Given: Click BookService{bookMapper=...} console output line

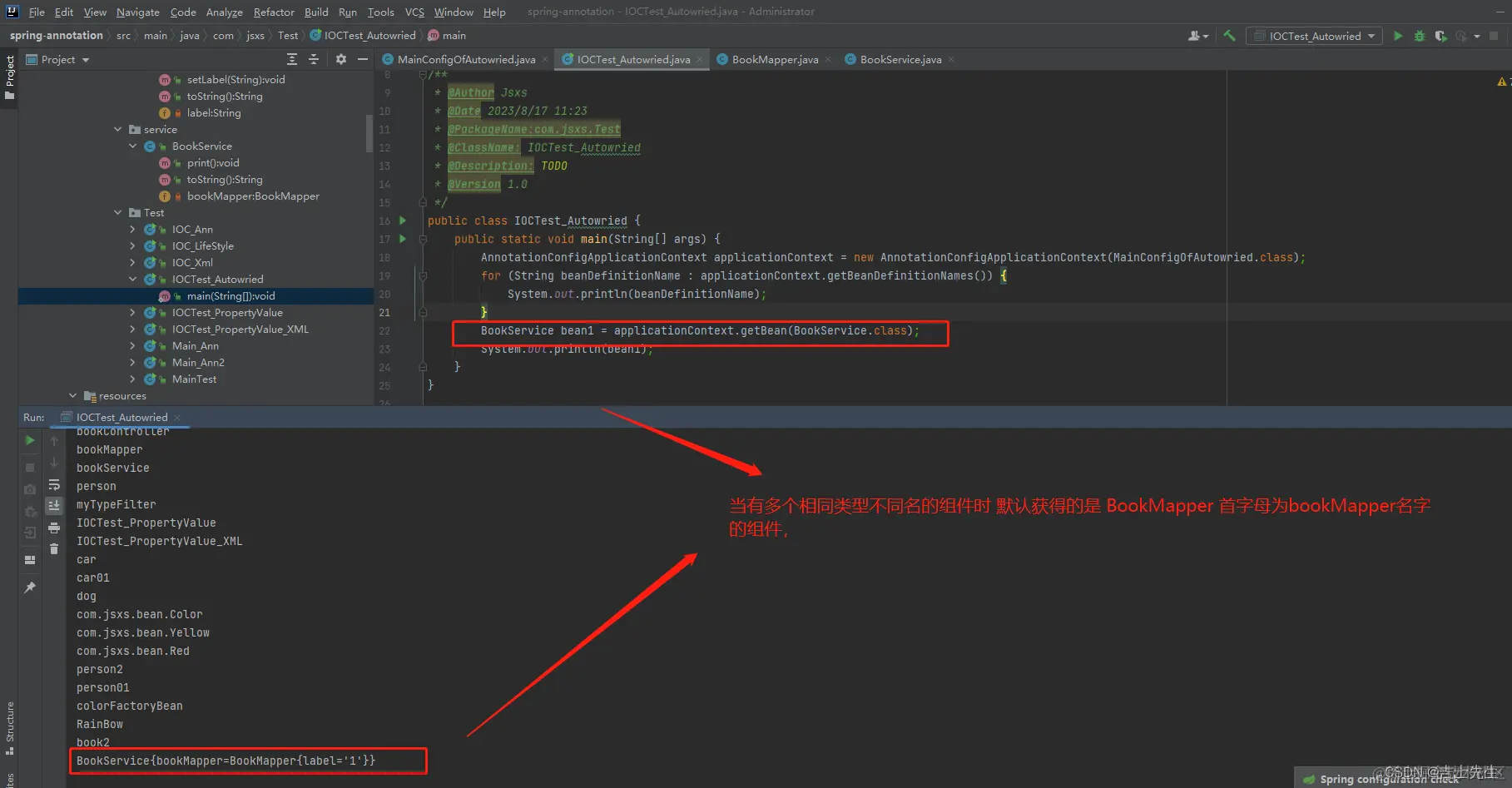Looking at the screenshot, I should 226,761.
